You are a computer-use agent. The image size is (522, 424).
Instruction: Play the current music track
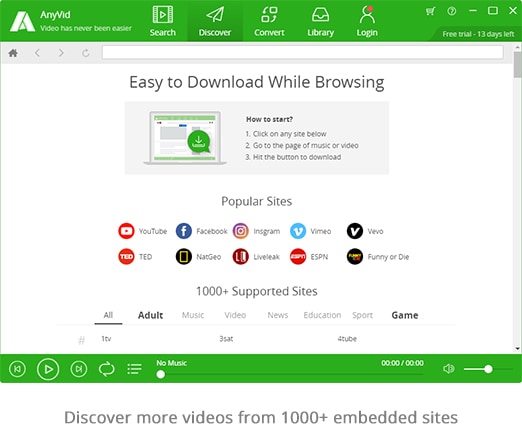click(48, 369)
